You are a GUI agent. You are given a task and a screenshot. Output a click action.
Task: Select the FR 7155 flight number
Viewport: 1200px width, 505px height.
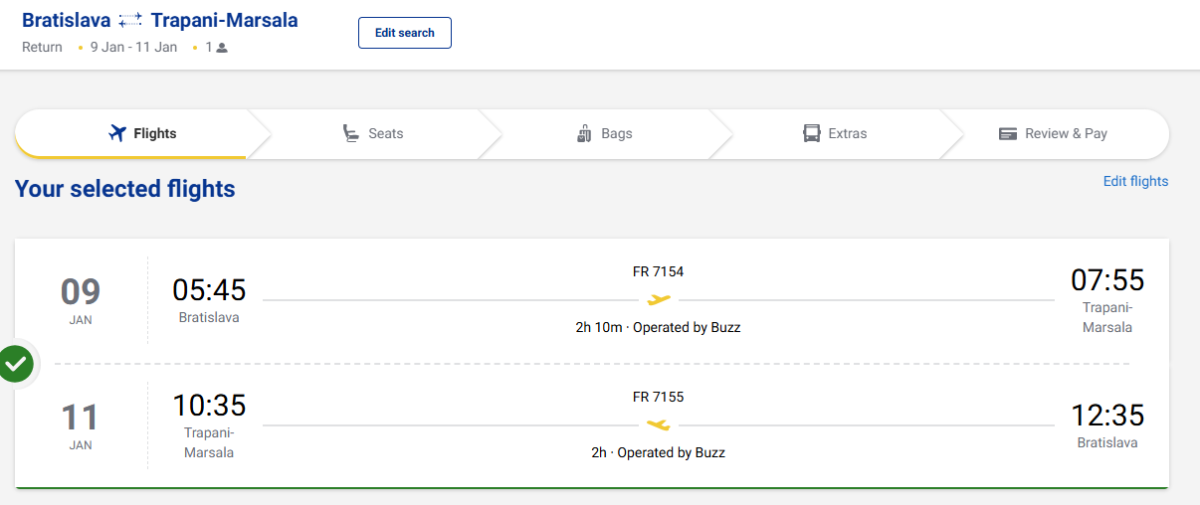click(658, 397)
